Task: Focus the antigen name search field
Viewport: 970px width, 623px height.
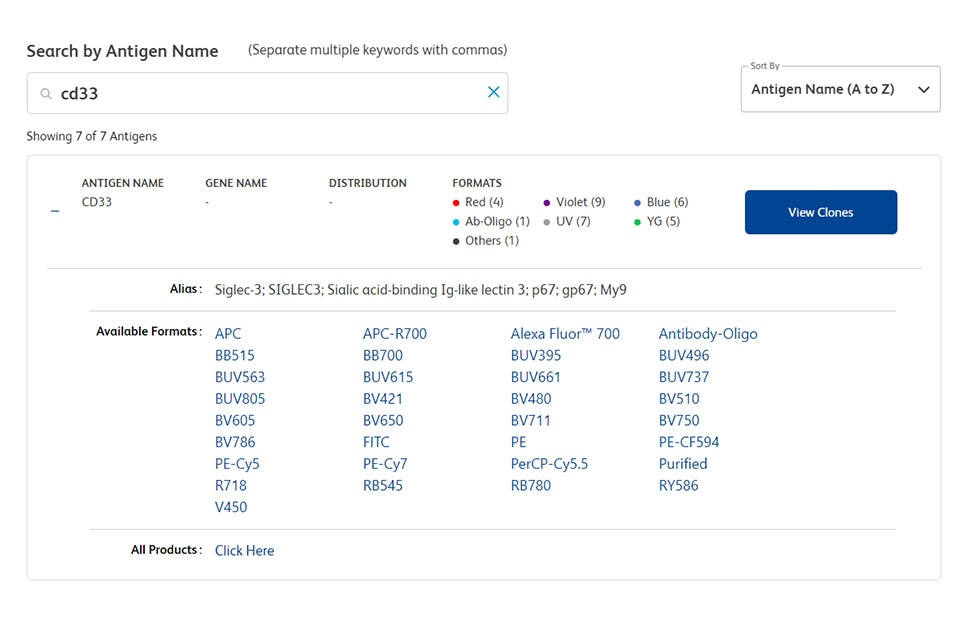Action: 267,93
